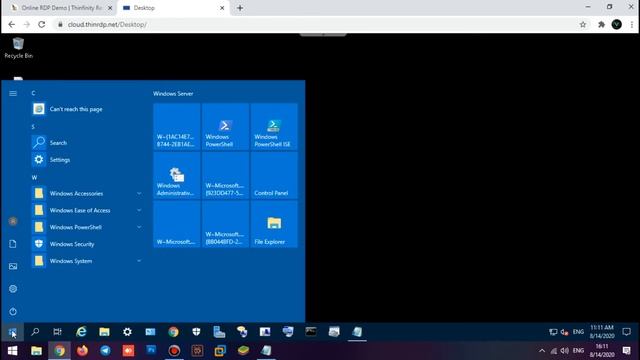
Task: Bookmark this page with the star icon
Action: coord(583,24)
